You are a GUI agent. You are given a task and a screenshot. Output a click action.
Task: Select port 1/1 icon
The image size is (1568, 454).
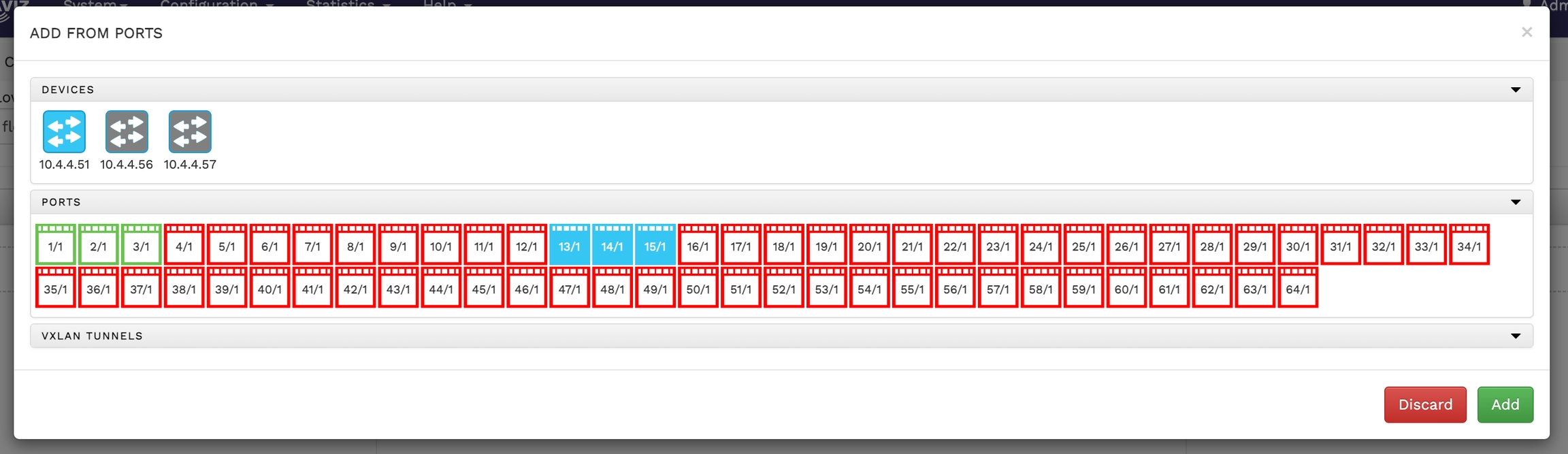click(x=56, y=245)
